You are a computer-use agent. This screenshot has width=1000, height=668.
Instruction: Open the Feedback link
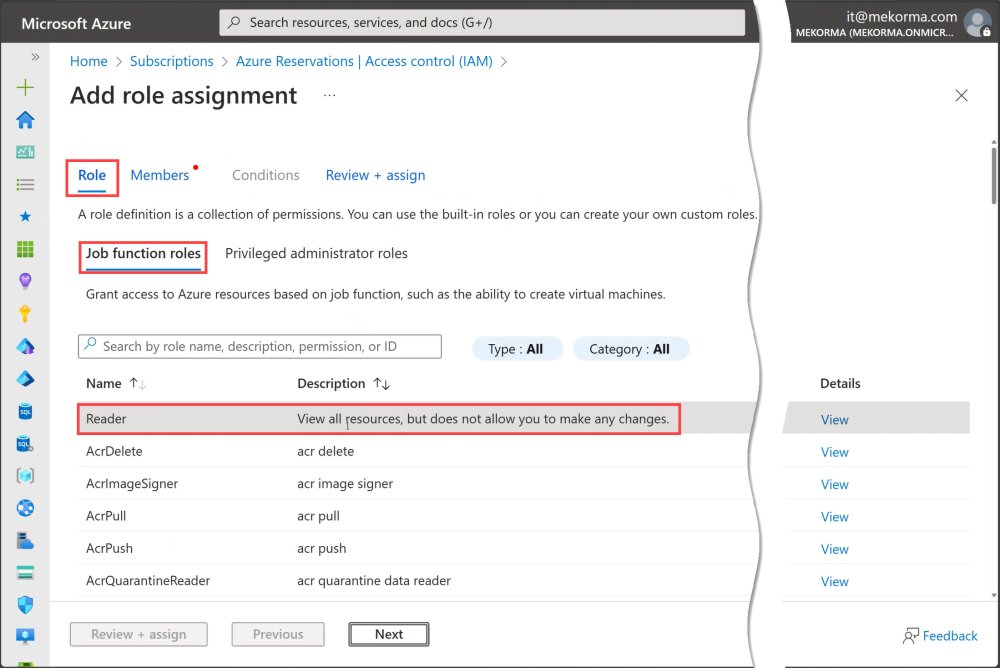pyautogui.click(x=950, y=635)
